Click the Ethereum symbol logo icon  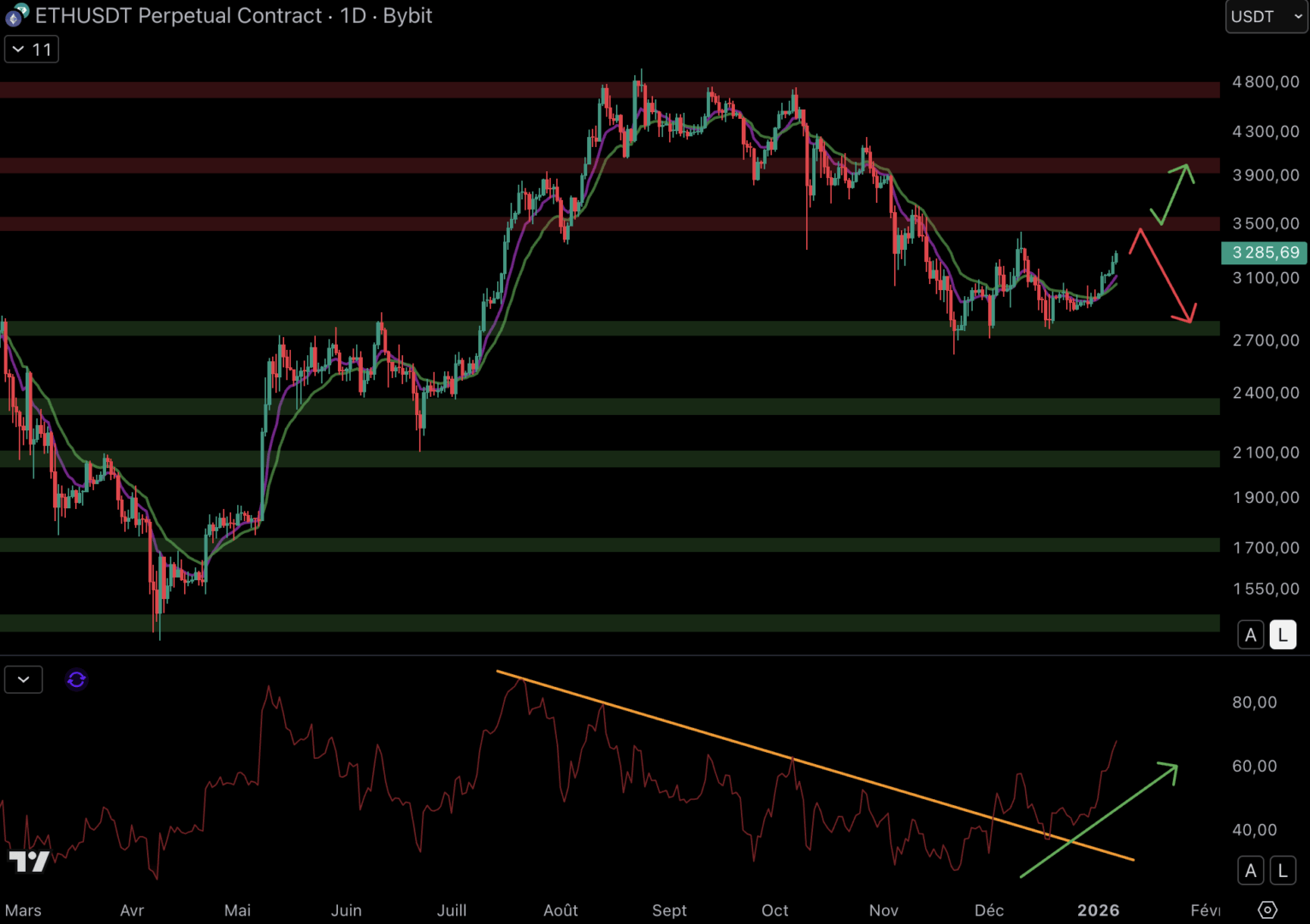point(16,15)
